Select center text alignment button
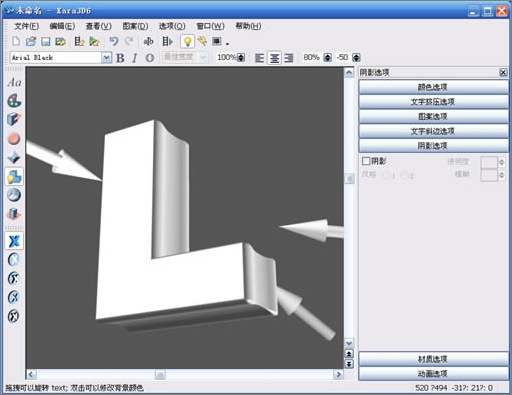The image size is (512, 395). click(274, 58)
